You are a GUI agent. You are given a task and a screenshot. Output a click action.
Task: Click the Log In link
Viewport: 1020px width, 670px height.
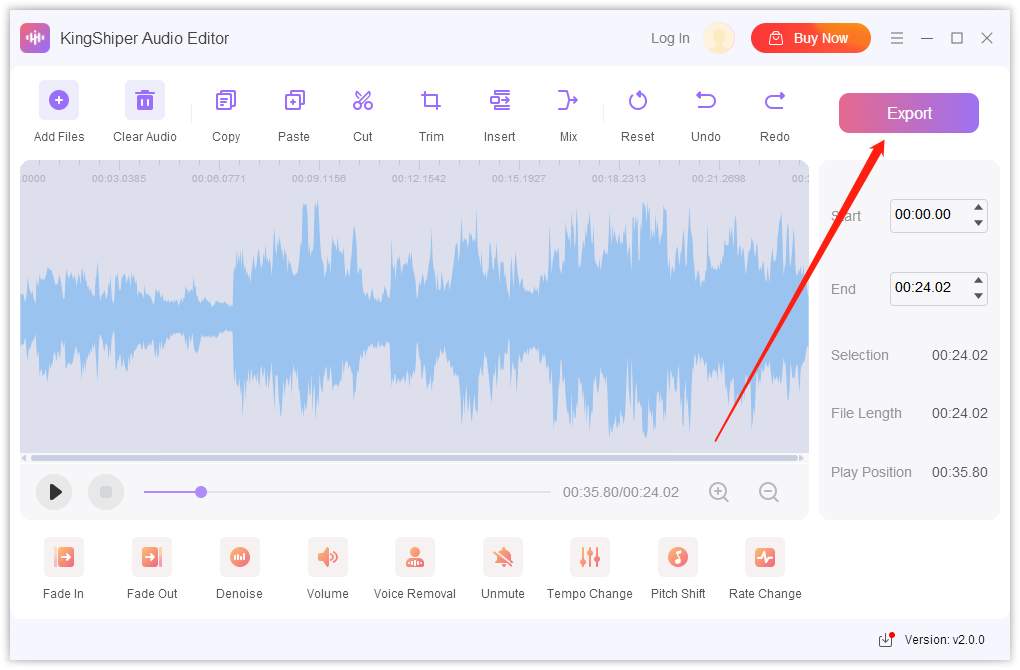(x=670, y=38)
